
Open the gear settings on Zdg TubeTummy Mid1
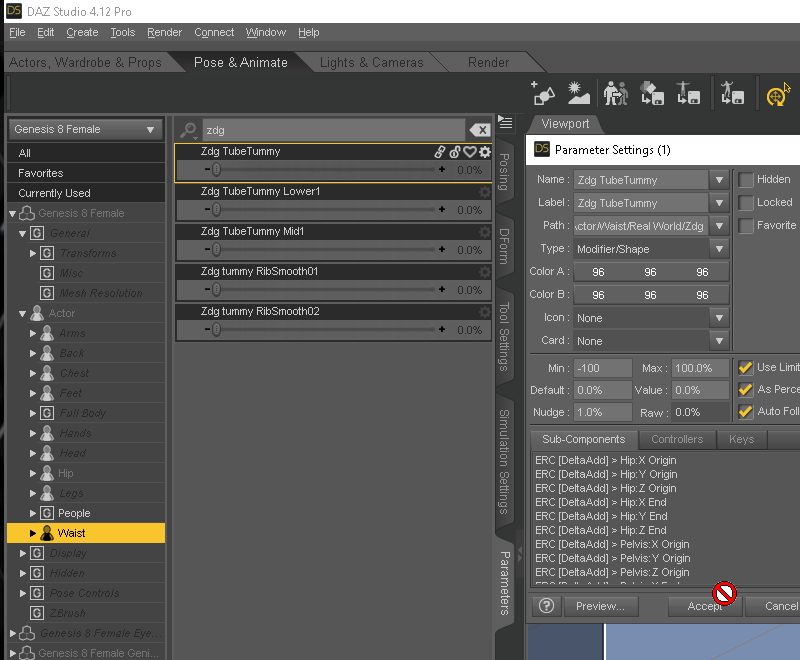coord(485,232)
